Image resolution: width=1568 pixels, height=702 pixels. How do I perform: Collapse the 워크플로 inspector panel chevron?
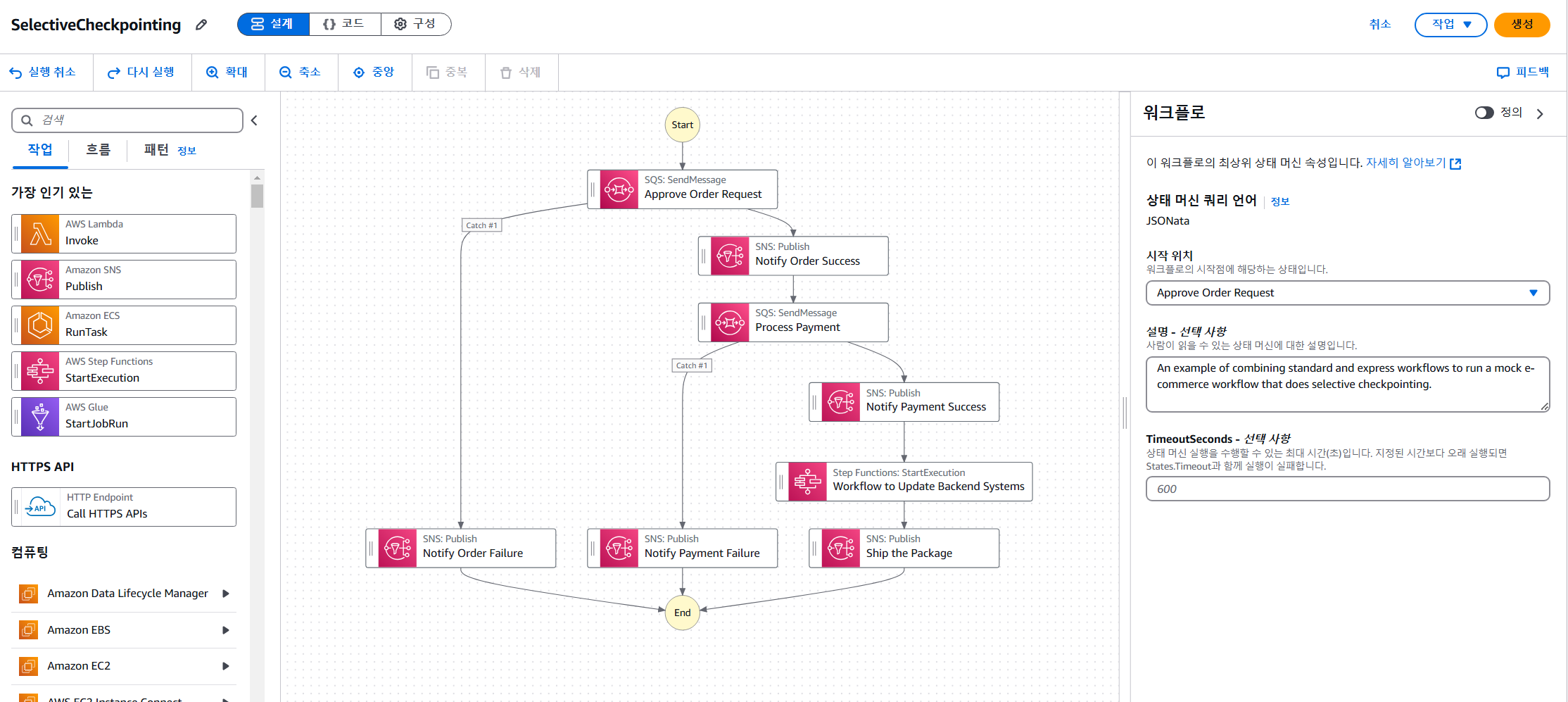tap(1540, 113)
